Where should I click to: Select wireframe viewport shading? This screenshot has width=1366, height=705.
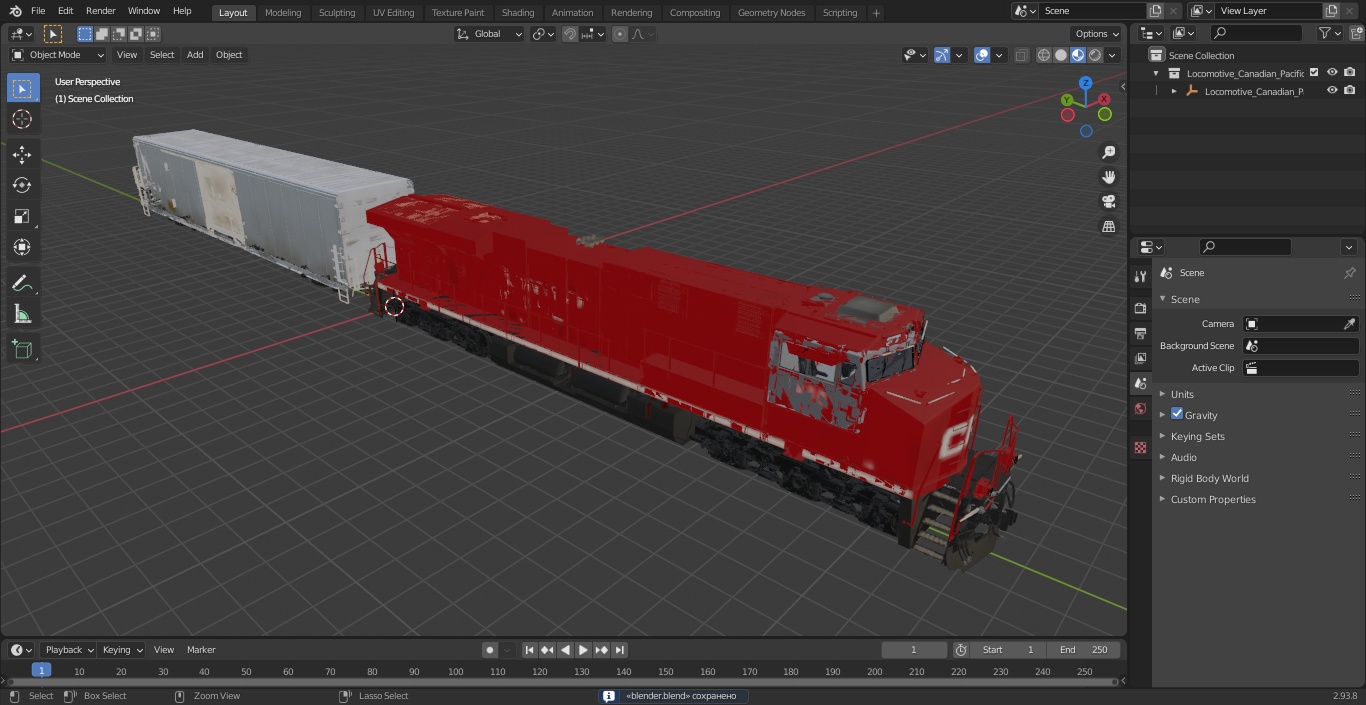tap(1044, 55)
